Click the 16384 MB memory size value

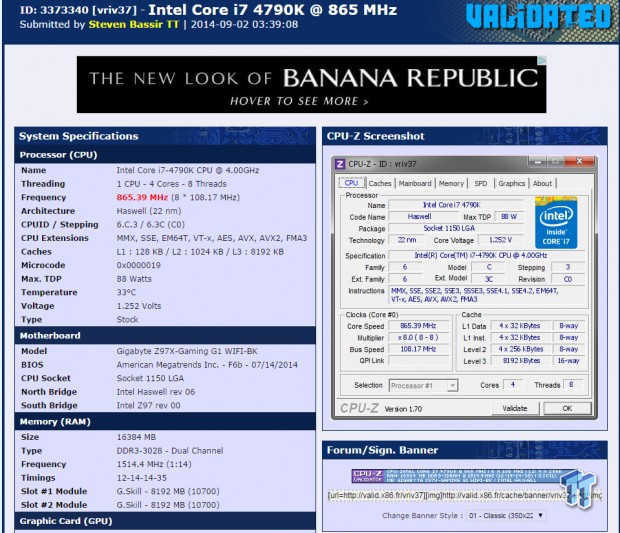click(136, 437)
